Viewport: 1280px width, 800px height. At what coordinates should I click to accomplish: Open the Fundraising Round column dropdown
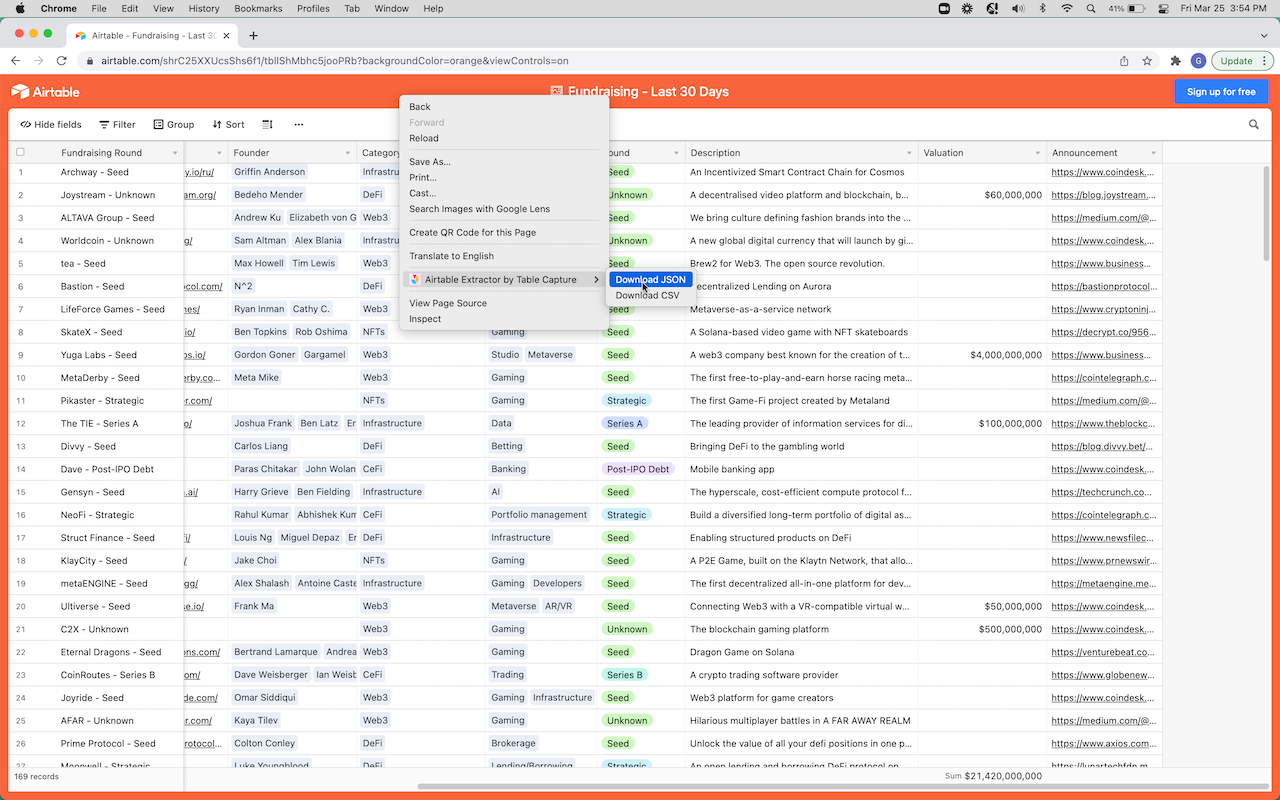click(175, 153)
